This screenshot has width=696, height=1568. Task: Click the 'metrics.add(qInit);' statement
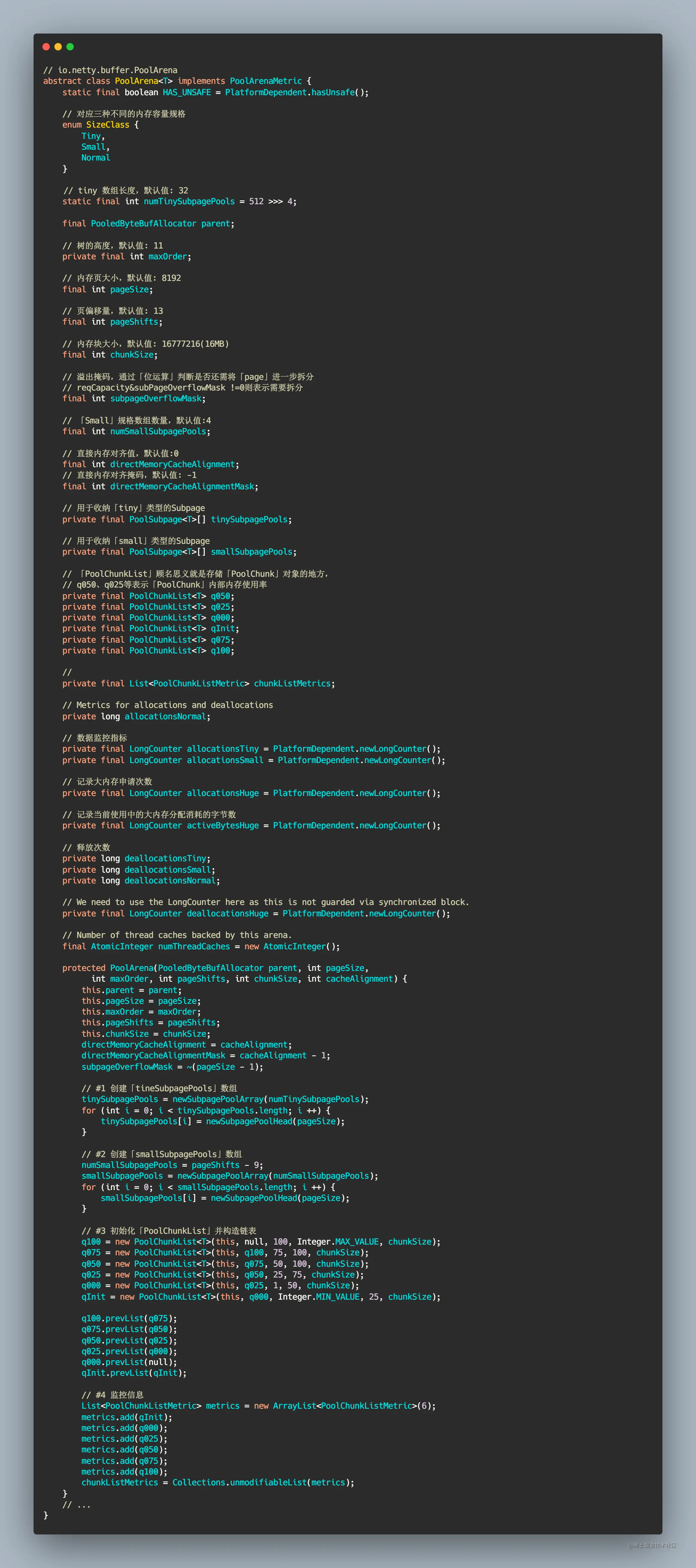(127, 1417)
